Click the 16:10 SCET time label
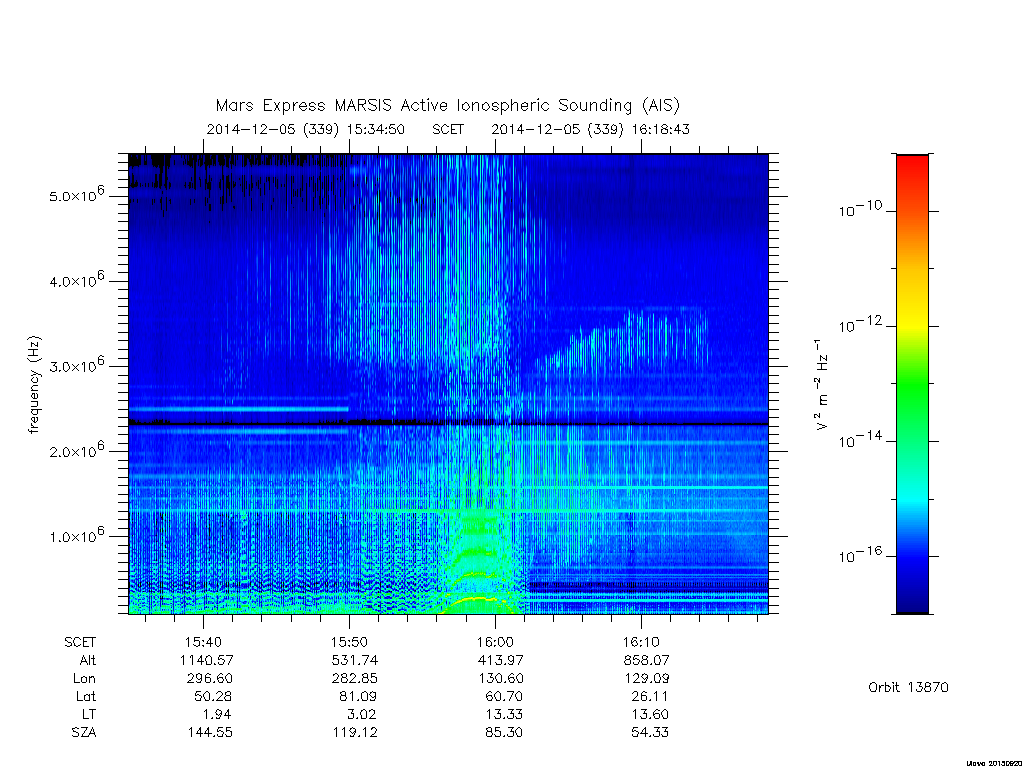Image resolution: width=1024 pixels, height=768 pixels. [x=641, y=642]
